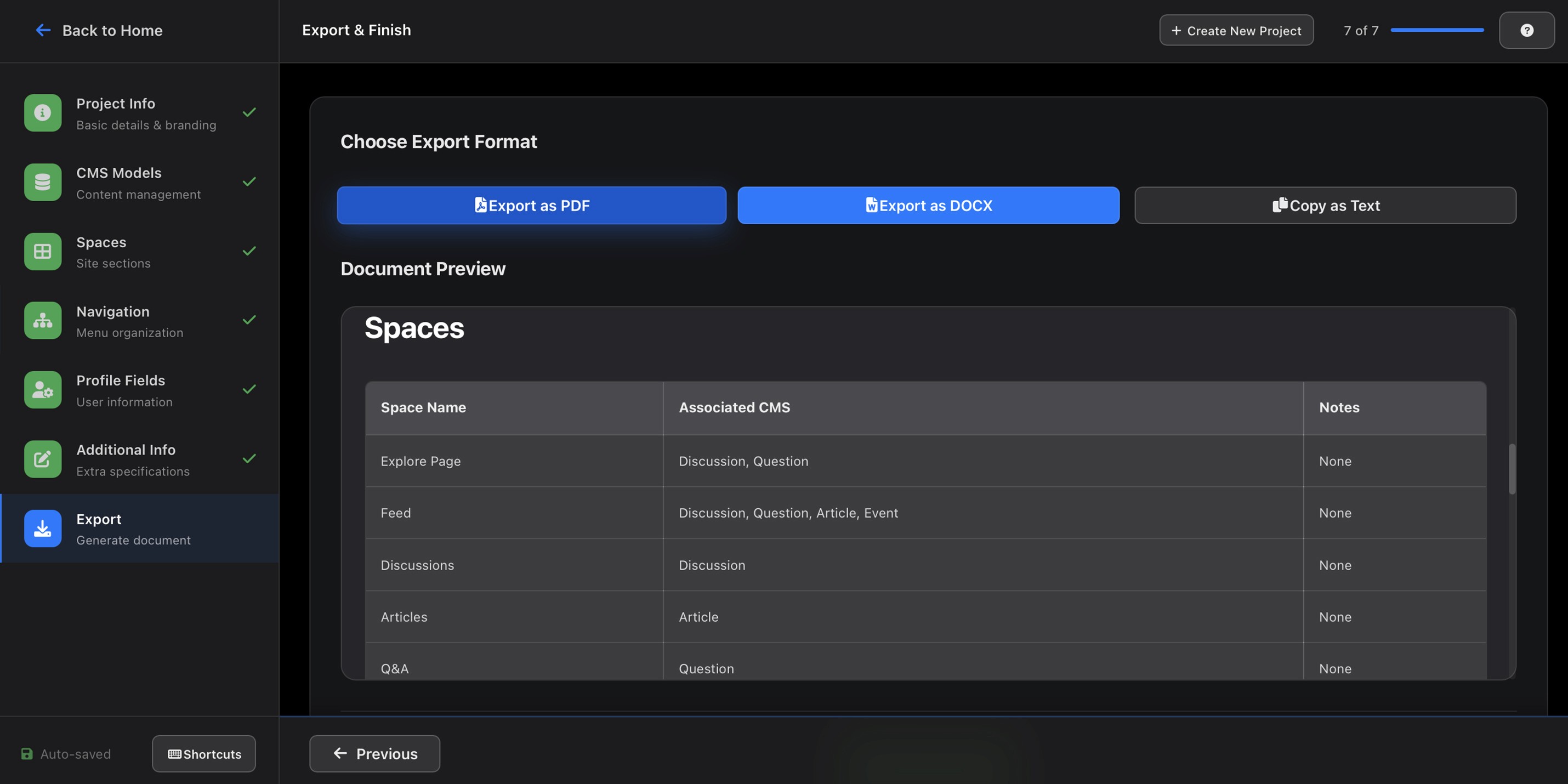Click the Spaces grid icon

click(43, 252)
